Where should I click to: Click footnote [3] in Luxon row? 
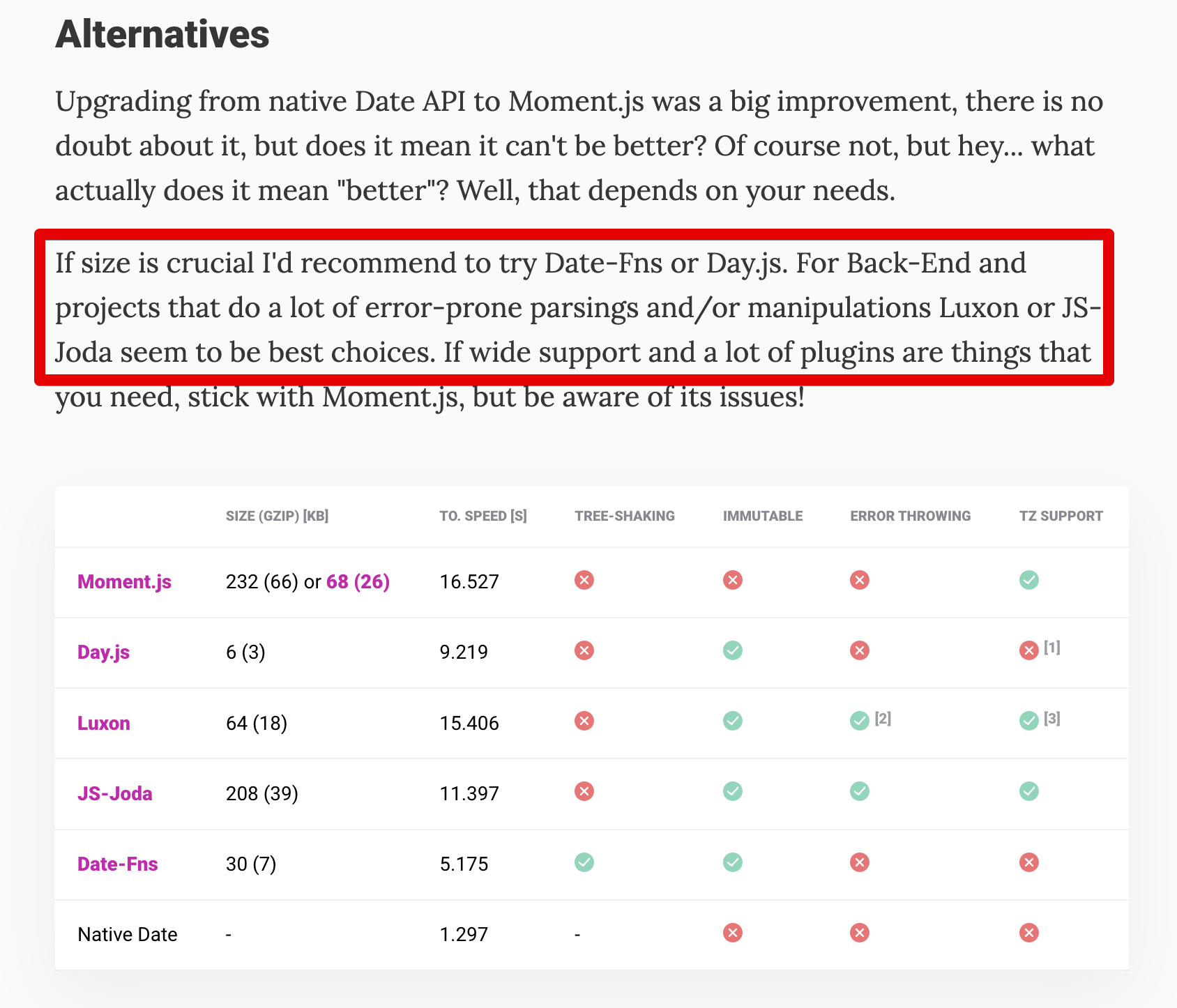click(x=1052, y=718)
